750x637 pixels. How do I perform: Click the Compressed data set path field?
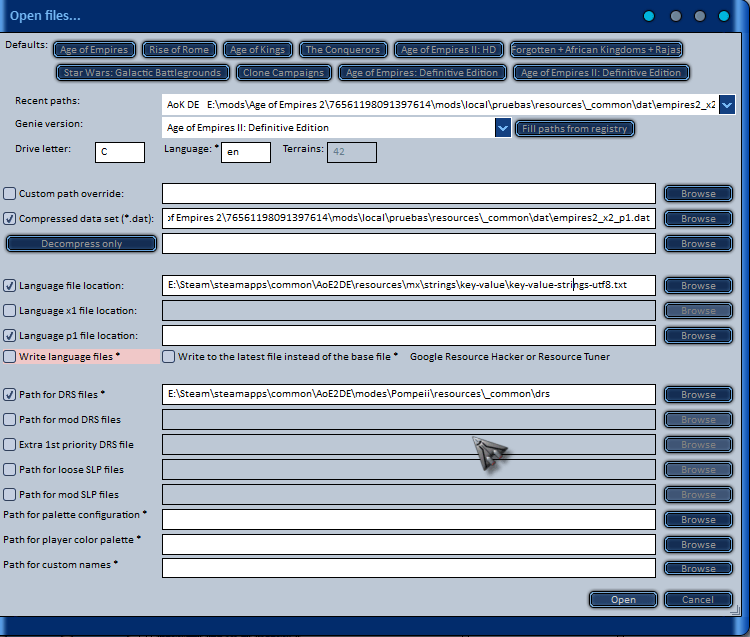point(409,219)
